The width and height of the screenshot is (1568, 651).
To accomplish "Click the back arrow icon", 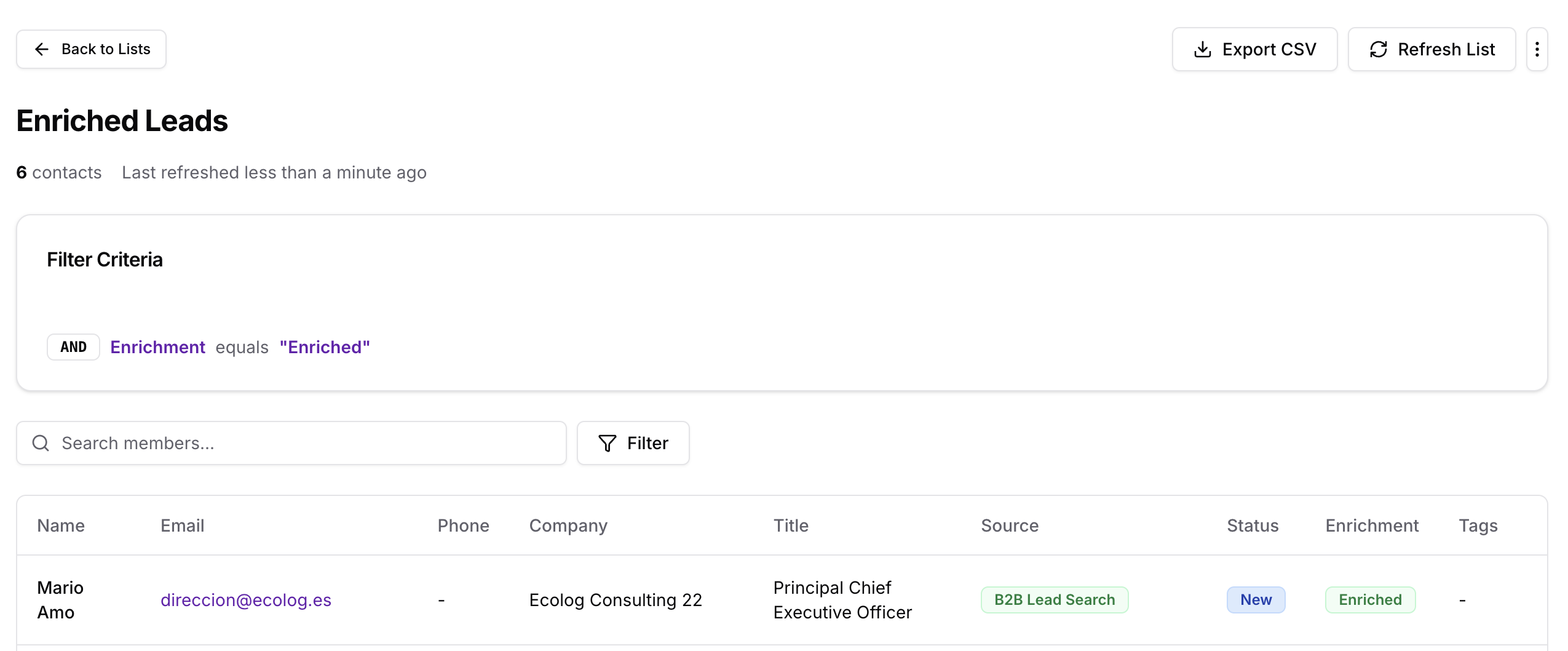I will [x=42, y=49].
